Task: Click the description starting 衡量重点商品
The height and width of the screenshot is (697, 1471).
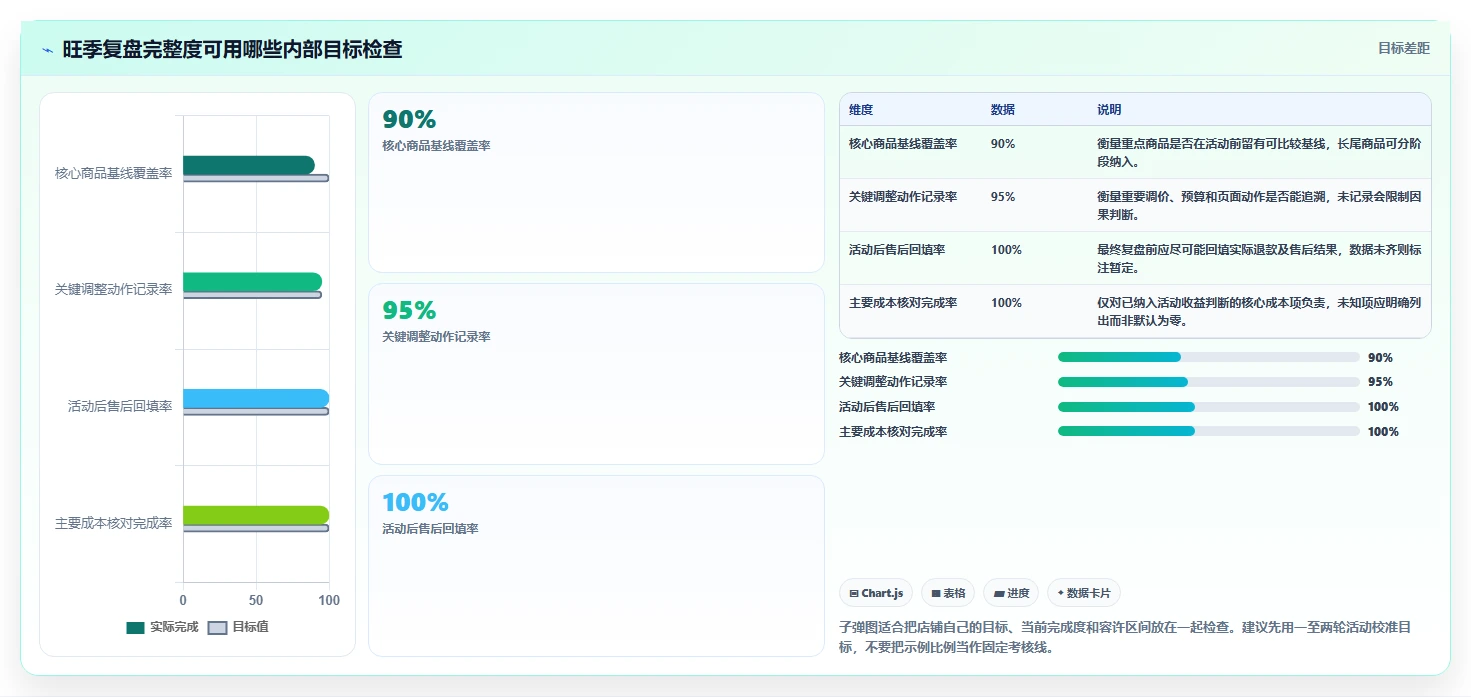Action: click(x=1259, y=153)
